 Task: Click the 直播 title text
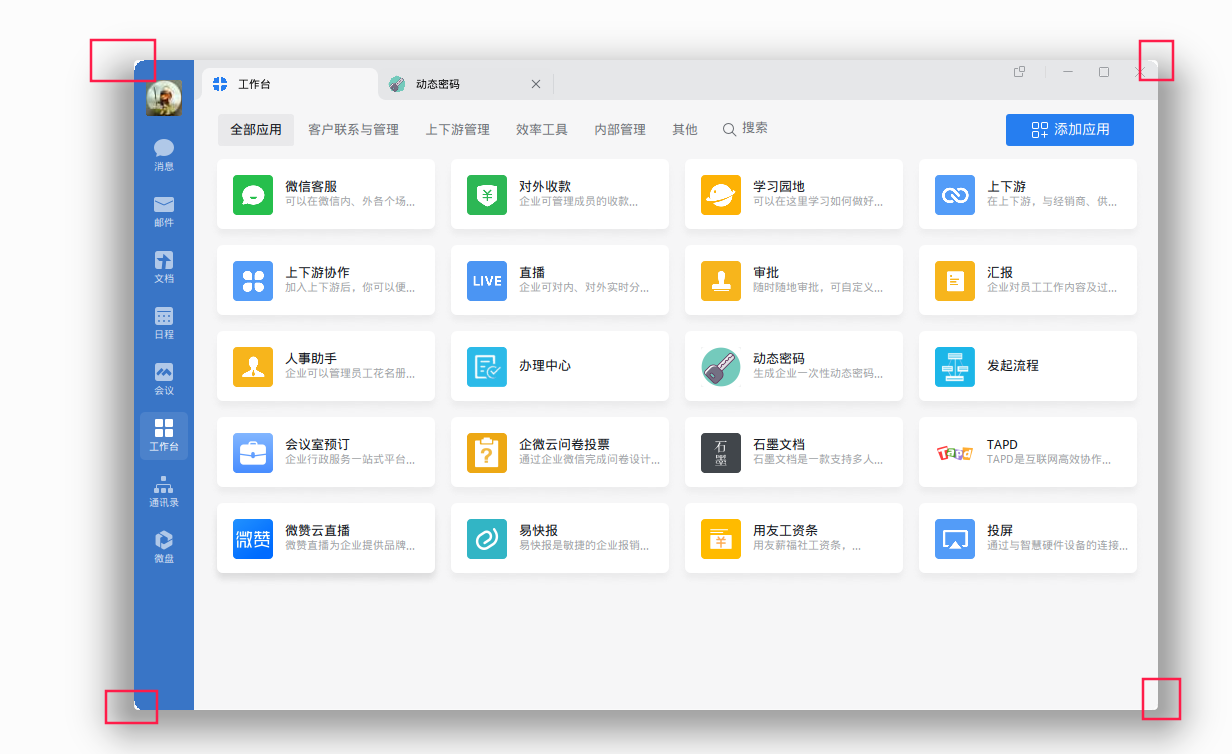point(532,272)
